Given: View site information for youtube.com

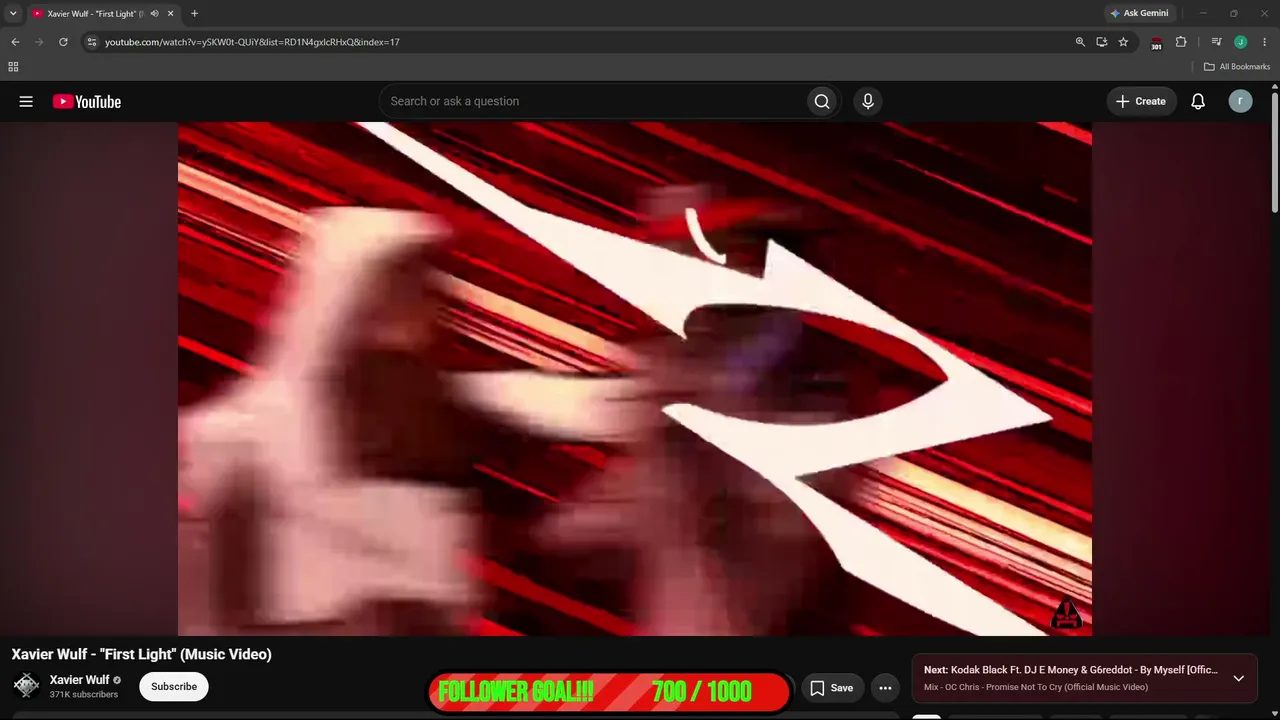Looking at the screenshot, I should click(91, 42).
